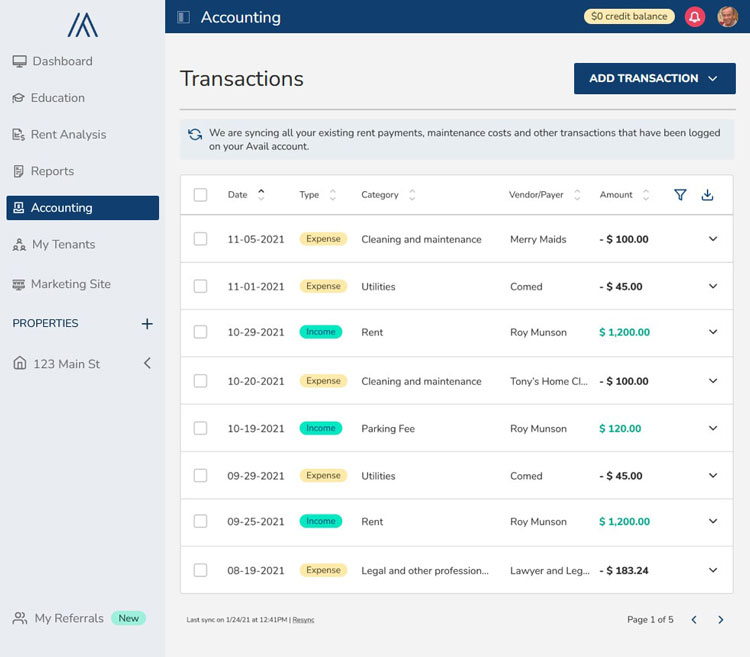Collapse the 123 Main St arrow
This screenshot has width=750, height=657.
point(147,363)
